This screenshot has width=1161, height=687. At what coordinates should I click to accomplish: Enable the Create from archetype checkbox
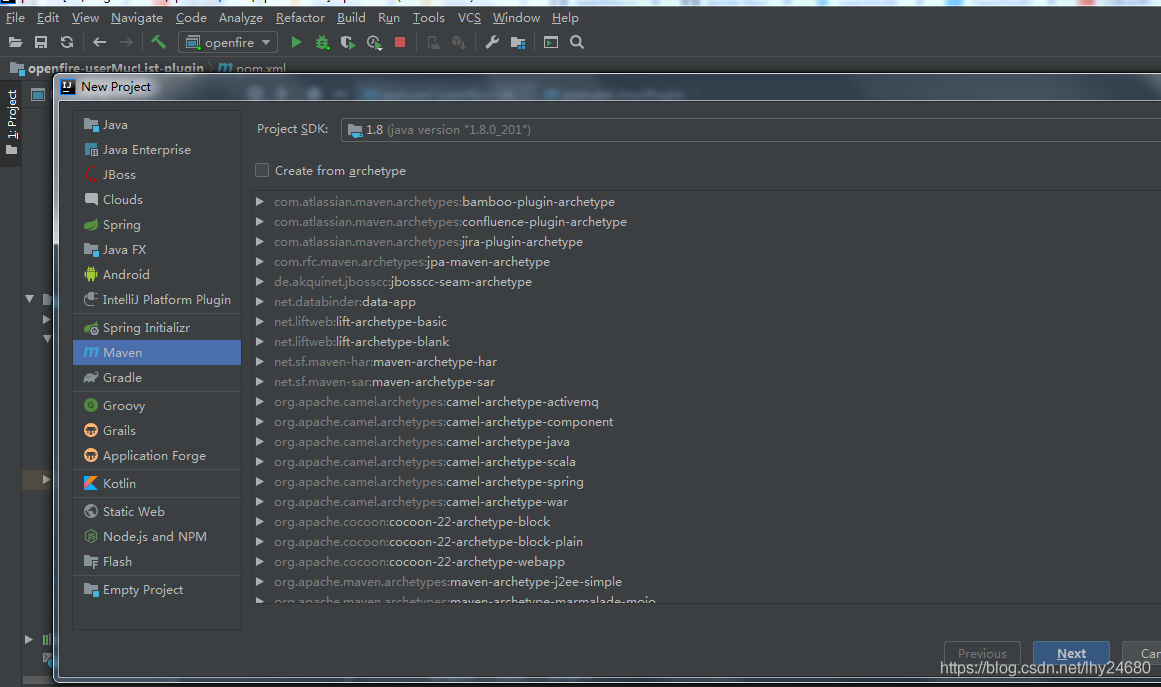(262, 170)
